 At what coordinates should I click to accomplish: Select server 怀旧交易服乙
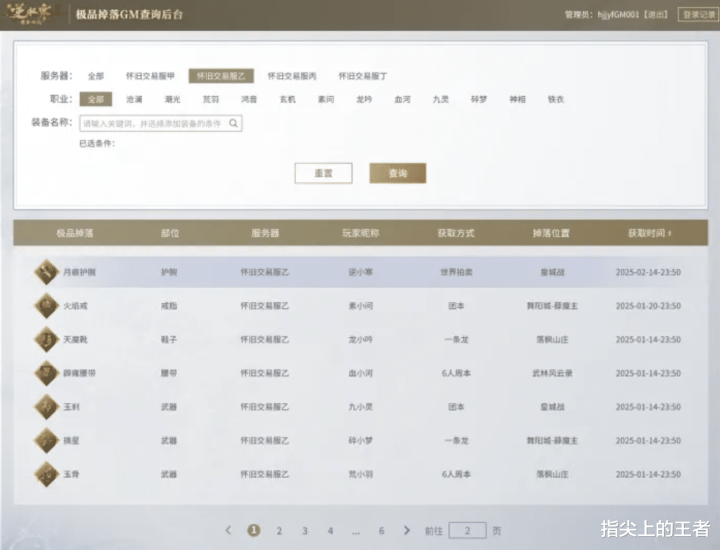tap(221, 76)
